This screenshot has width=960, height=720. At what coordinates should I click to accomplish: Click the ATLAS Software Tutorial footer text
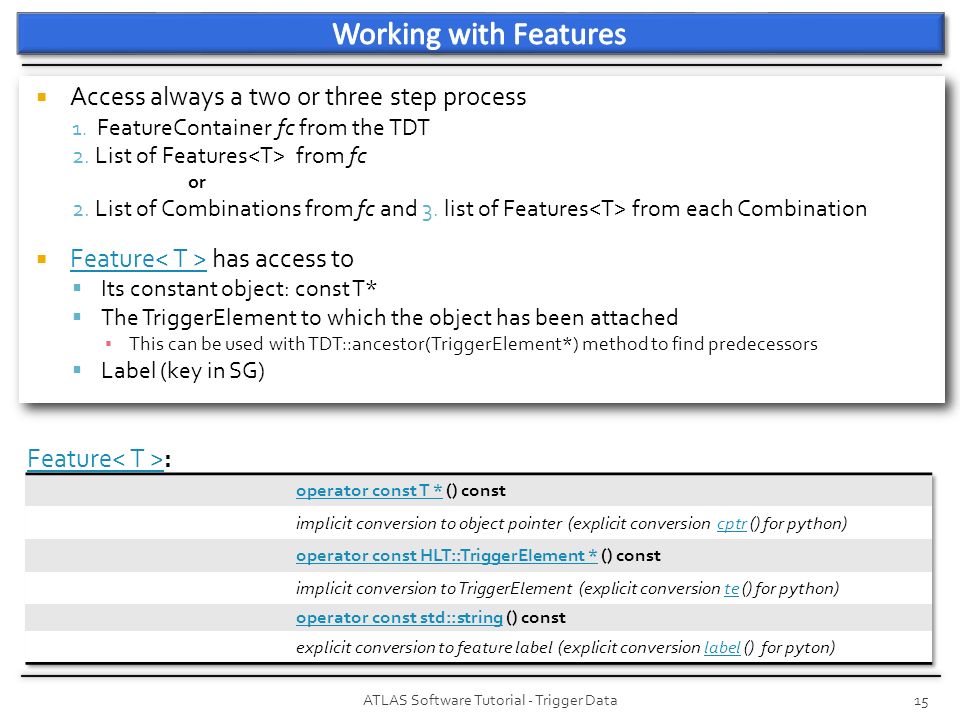coord(490,700)
